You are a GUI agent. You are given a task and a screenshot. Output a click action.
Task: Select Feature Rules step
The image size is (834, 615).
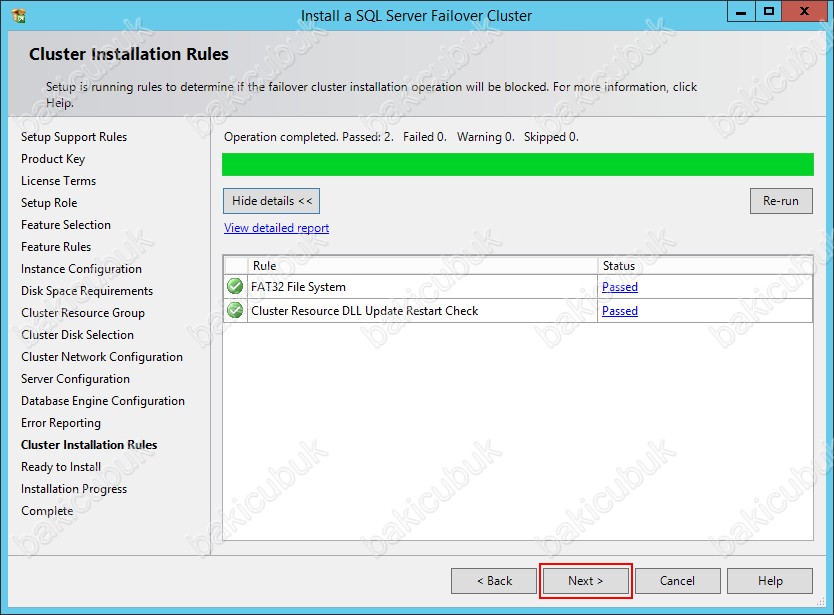point(56,247)
